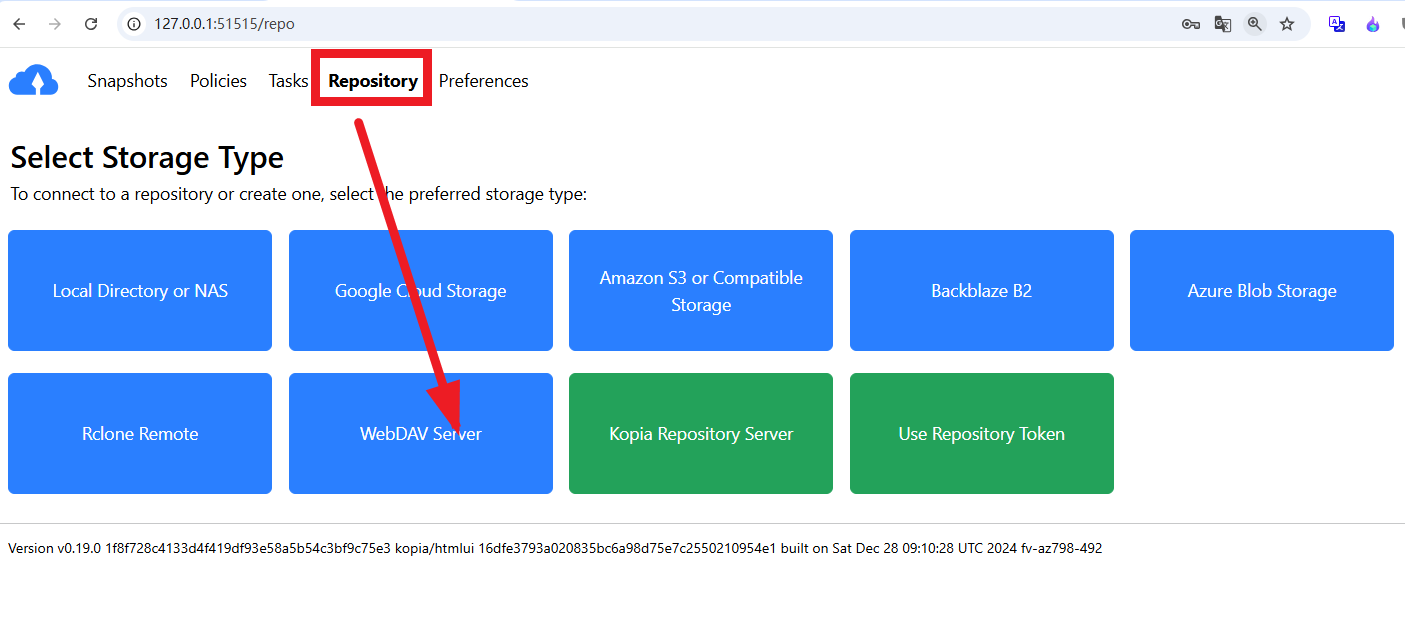Open the password key icon
The image size is (1405, 627).
coord(1190,24)
